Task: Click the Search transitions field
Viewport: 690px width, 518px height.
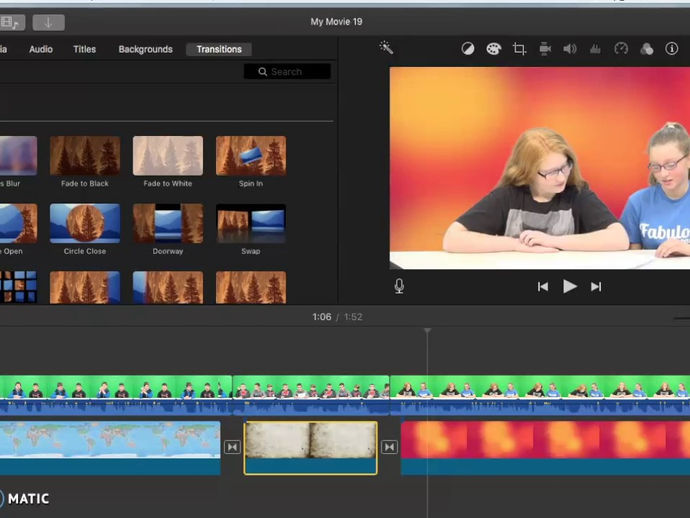Action: 287,71
